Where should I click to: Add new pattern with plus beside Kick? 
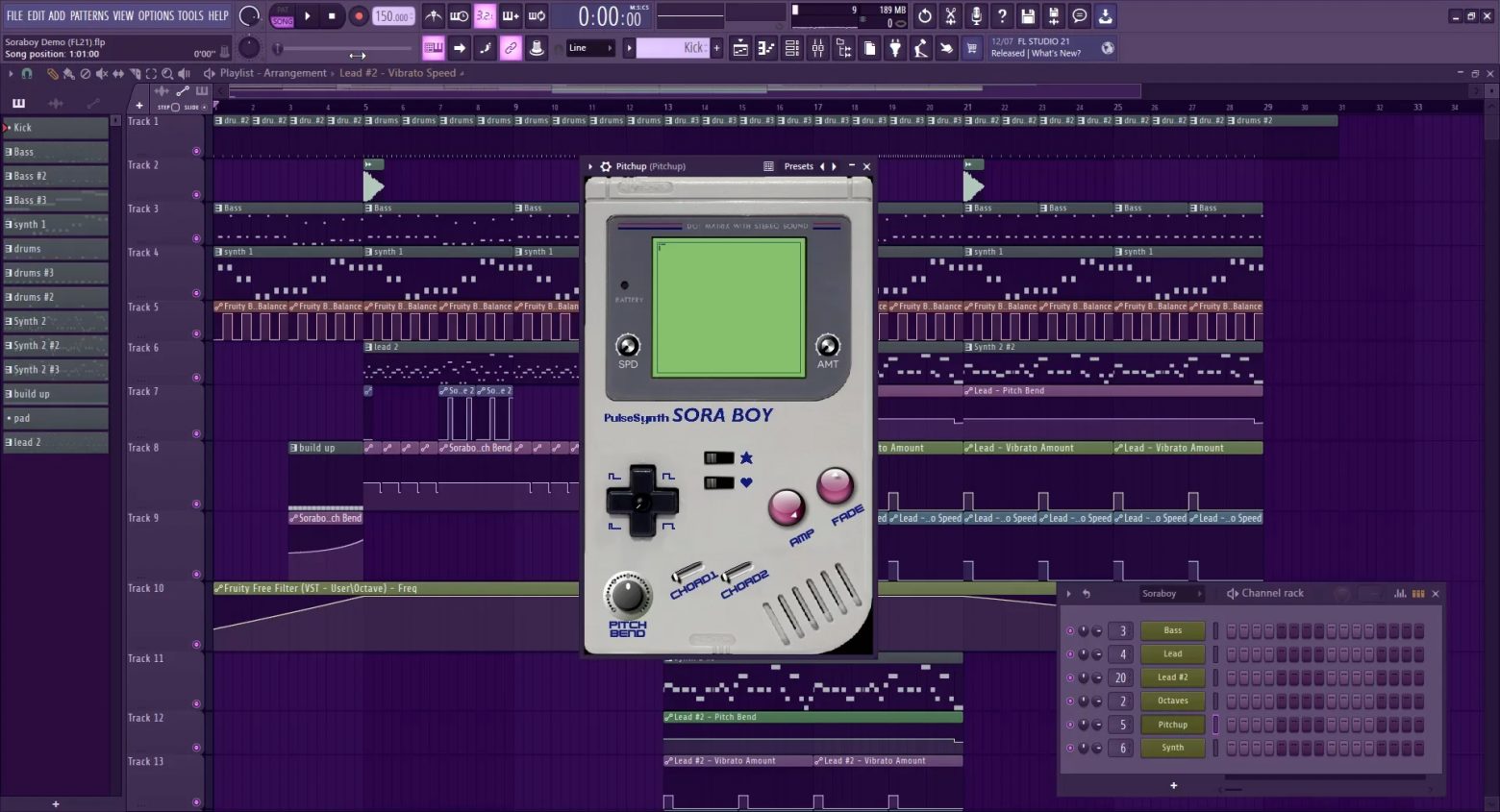(x=716, y=48)
